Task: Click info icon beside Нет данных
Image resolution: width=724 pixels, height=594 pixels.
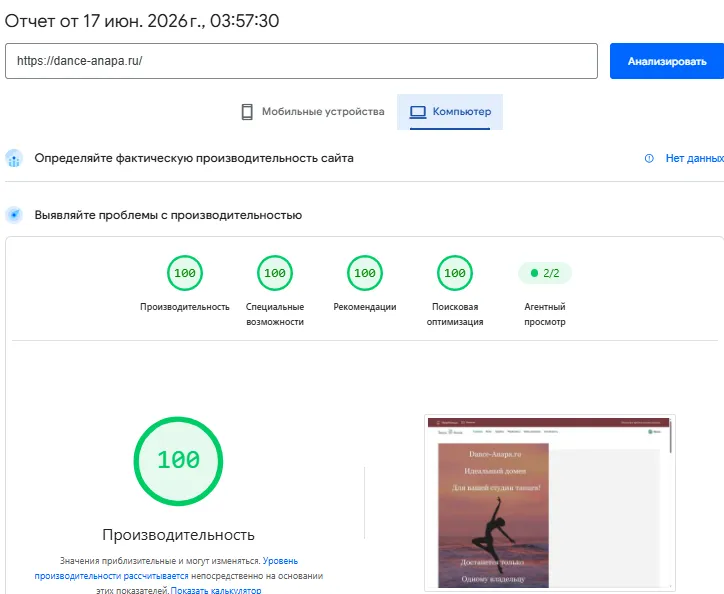Action: click(649, 158)
